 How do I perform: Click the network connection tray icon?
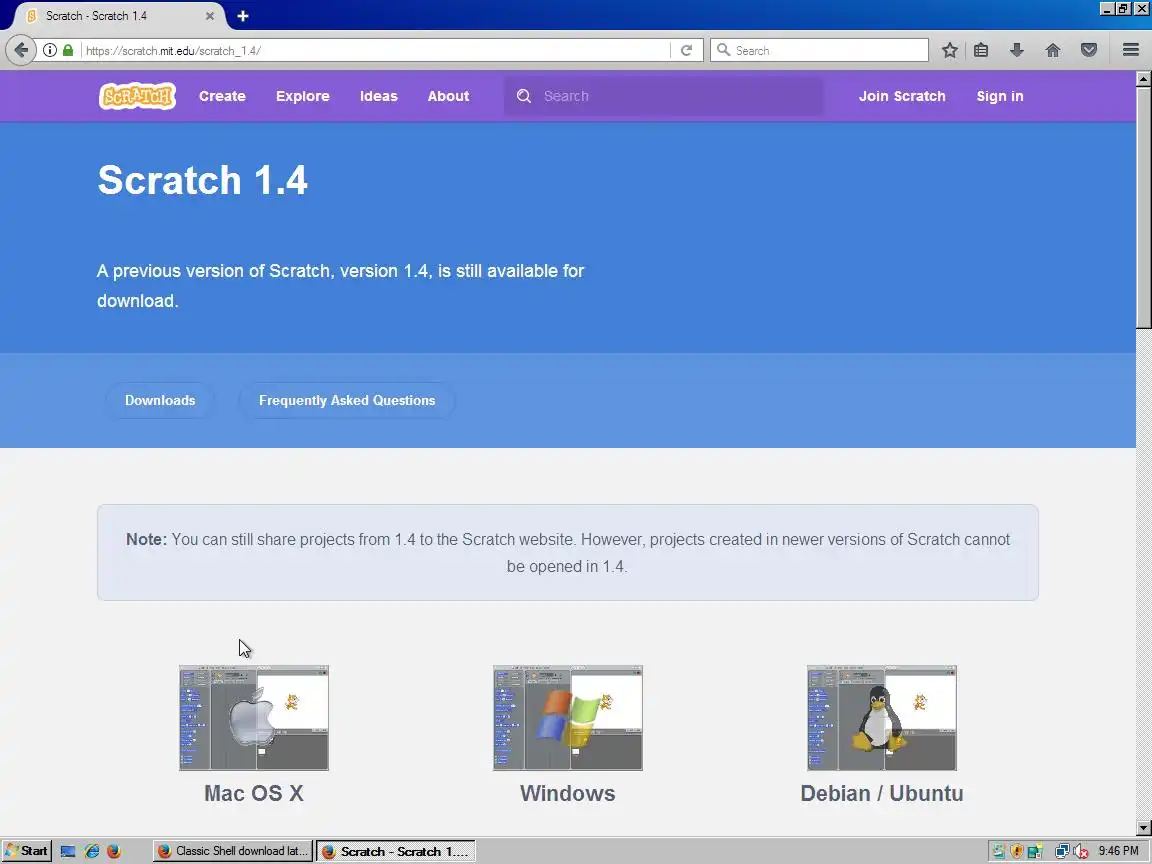(x=1062, y=851)
